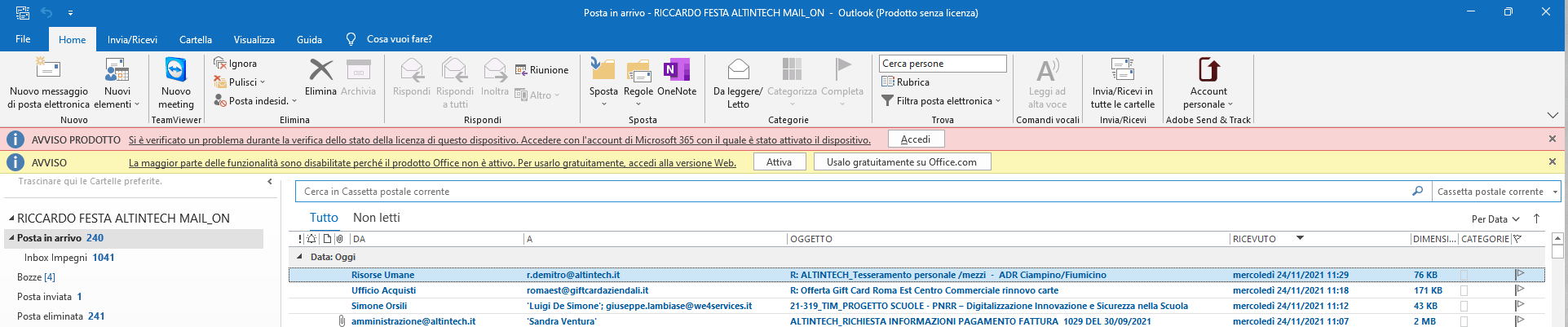Open Quick Access Toolbar customize dropdown

70,13
